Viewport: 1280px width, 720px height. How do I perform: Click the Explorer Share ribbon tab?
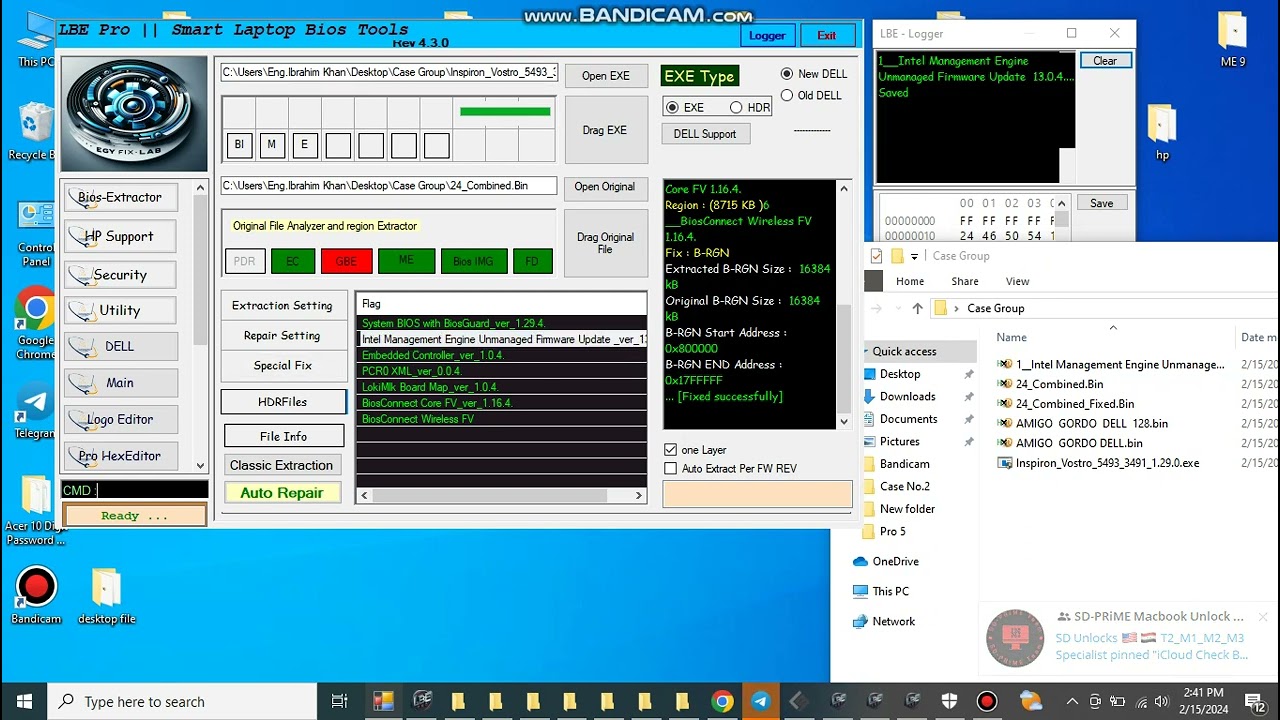coord(965,281)
